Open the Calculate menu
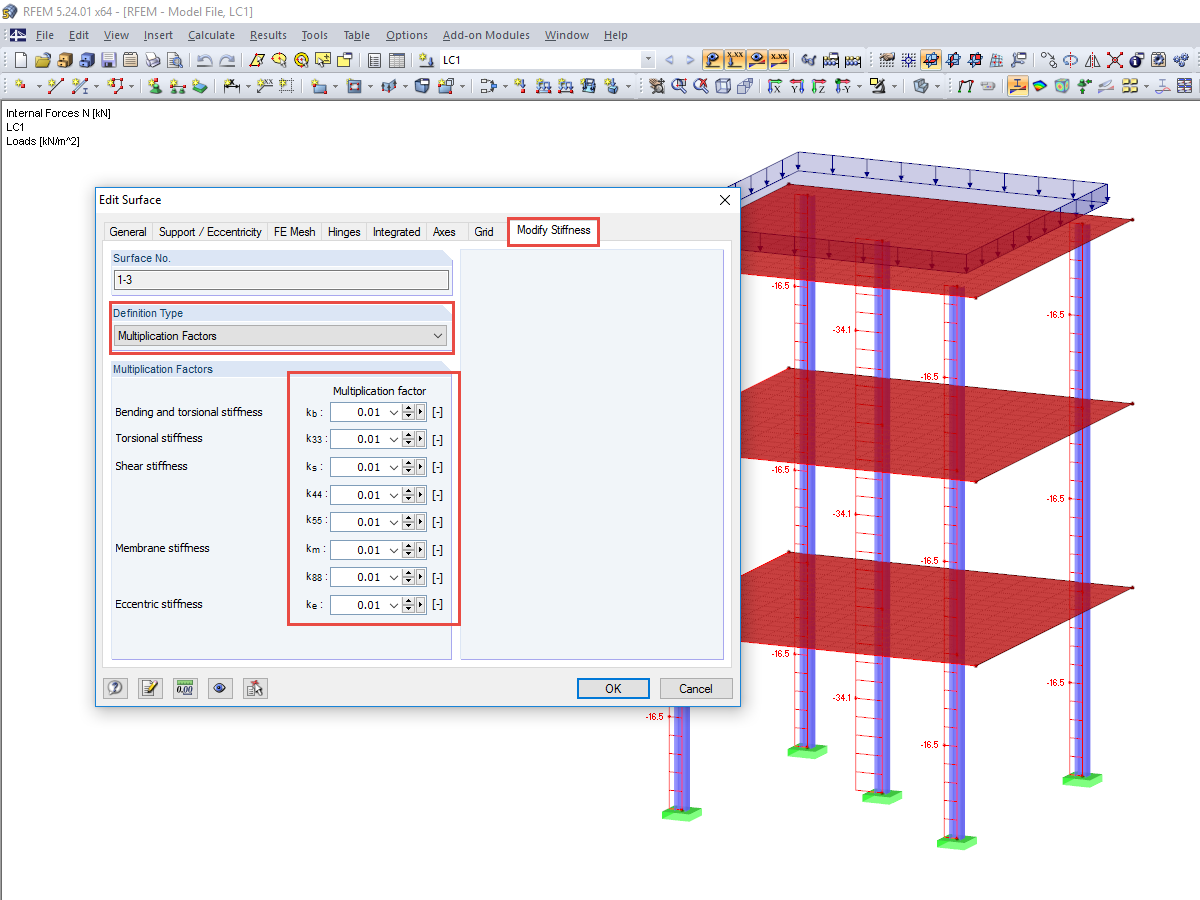This screenshot has width=1200, height=900. coord(211,35)
